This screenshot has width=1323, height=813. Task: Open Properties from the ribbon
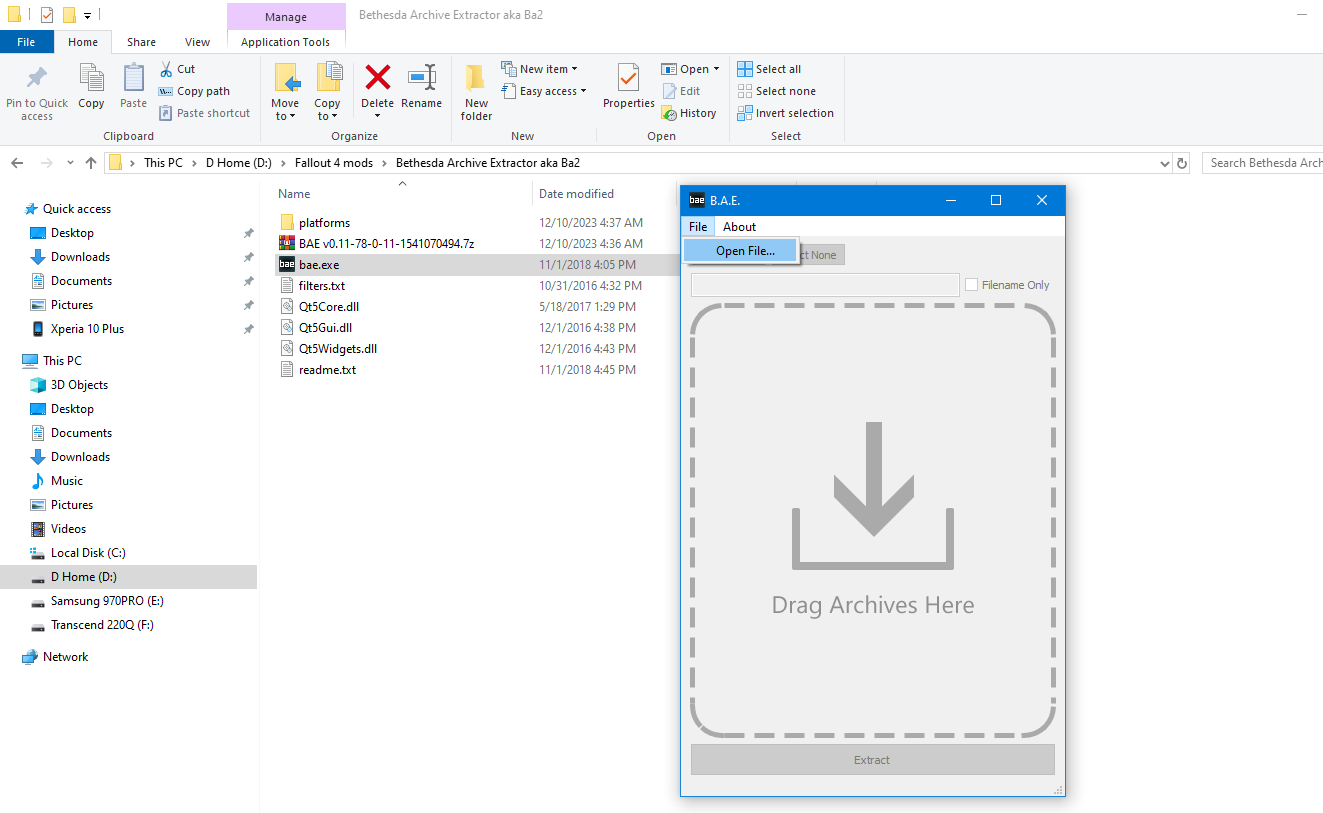tap(628, 78)
